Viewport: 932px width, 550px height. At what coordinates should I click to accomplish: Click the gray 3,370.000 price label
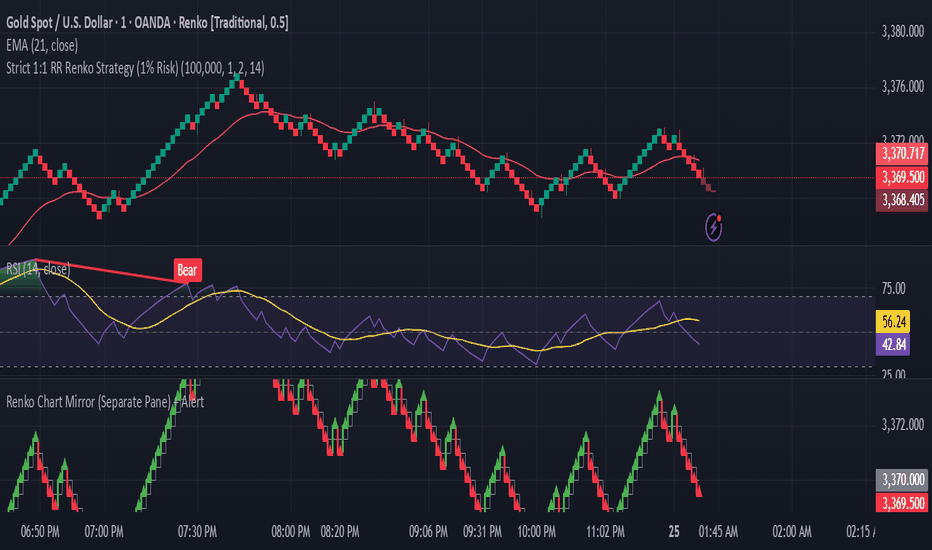click(x=902, y=479)
